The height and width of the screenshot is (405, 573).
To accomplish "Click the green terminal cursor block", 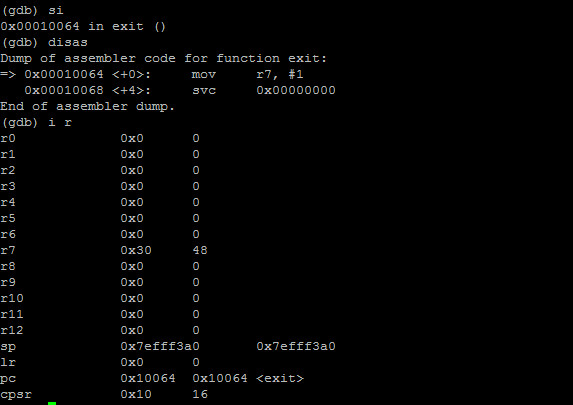I will (x=52, y=403).
